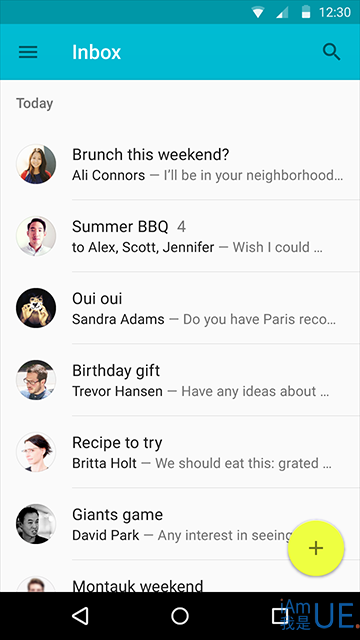This screenshot has width=360, height=640.
Task: Open the Giants game message
Action: tap(180, 524)
